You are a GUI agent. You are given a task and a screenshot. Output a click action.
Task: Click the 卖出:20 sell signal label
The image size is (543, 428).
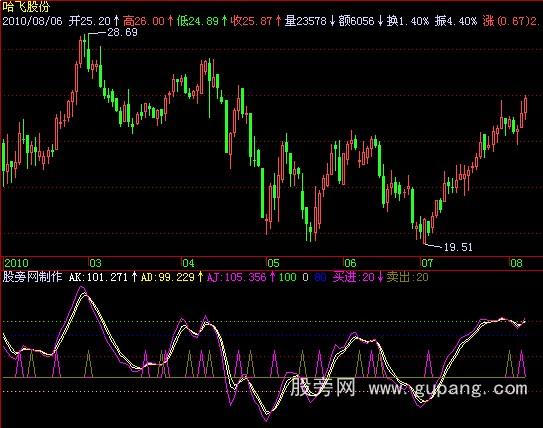click(x=408, y=277)
